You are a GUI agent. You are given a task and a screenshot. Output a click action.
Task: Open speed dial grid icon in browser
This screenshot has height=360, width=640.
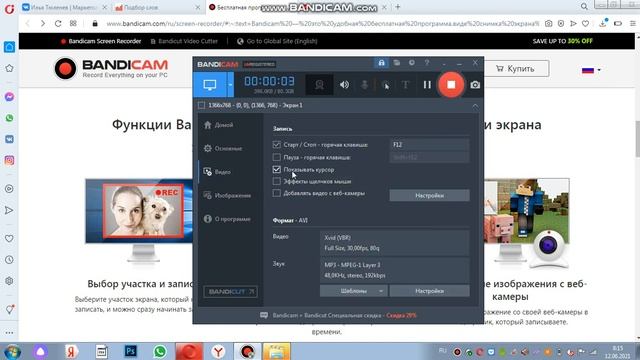coord(73,24)
